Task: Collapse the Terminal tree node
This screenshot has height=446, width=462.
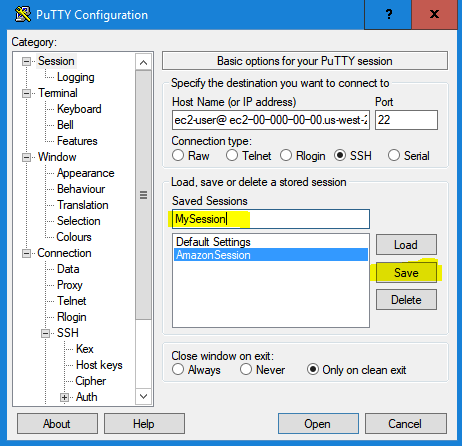Action: pyautogui.click(x=26, y=93)
